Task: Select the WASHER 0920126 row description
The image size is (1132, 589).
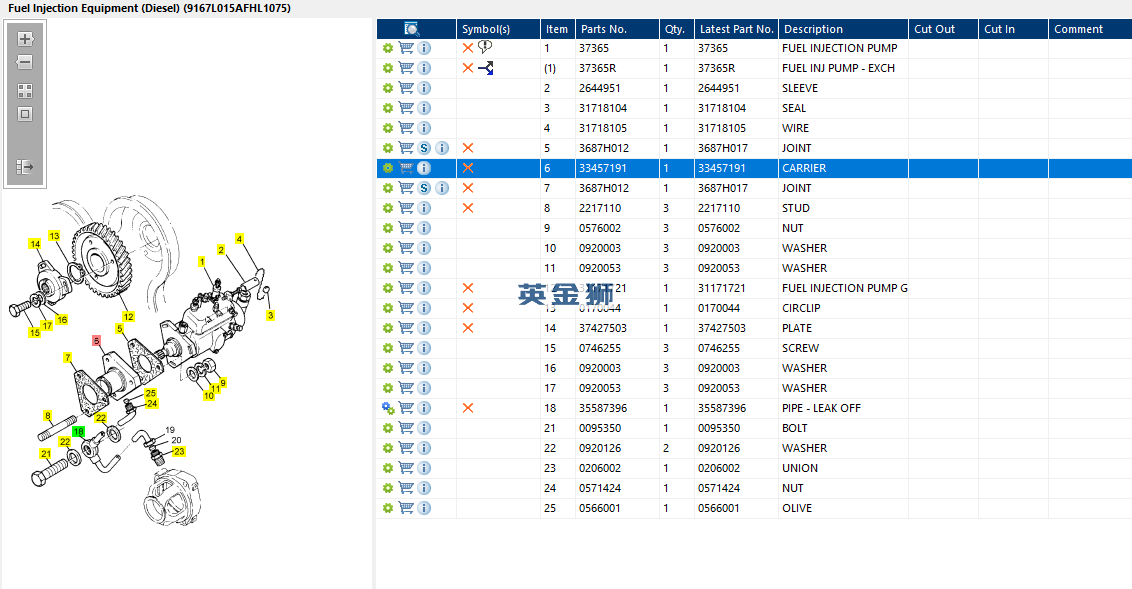Action: click(x=804, y=448)
